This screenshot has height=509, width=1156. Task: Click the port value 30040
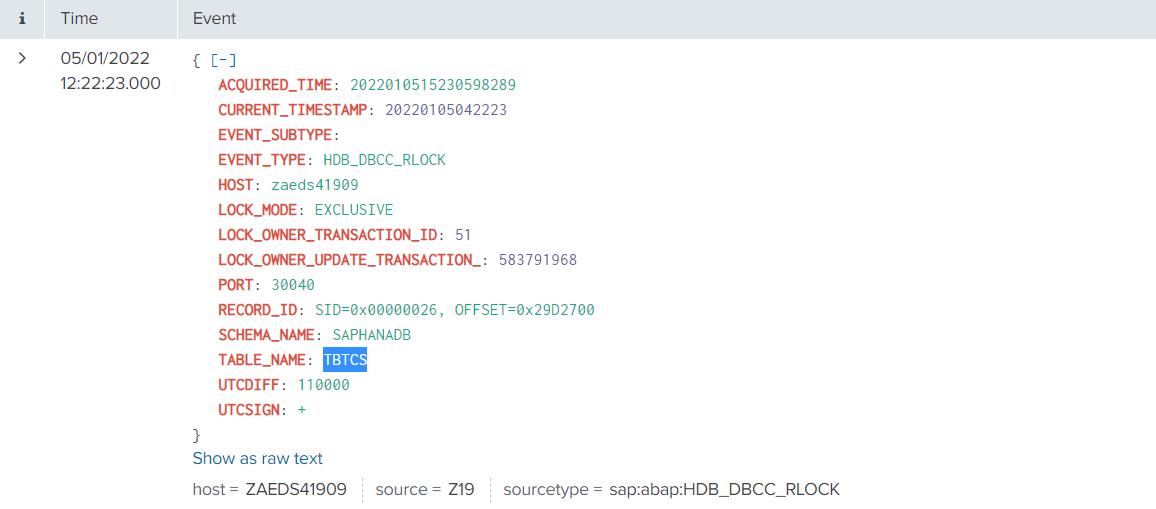click(x=292, y=285)
